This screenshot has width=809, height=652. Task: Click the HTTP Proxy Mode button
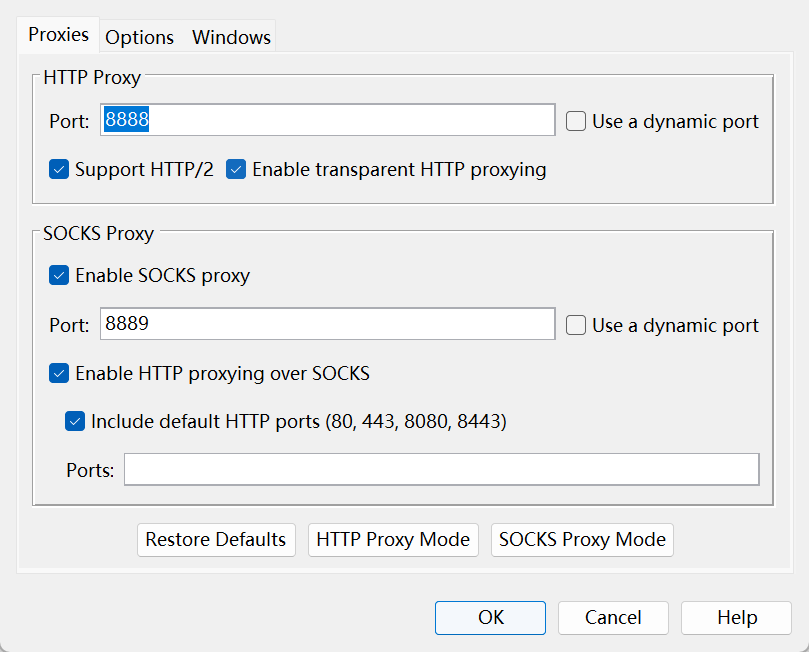click(x=393, y=540)
